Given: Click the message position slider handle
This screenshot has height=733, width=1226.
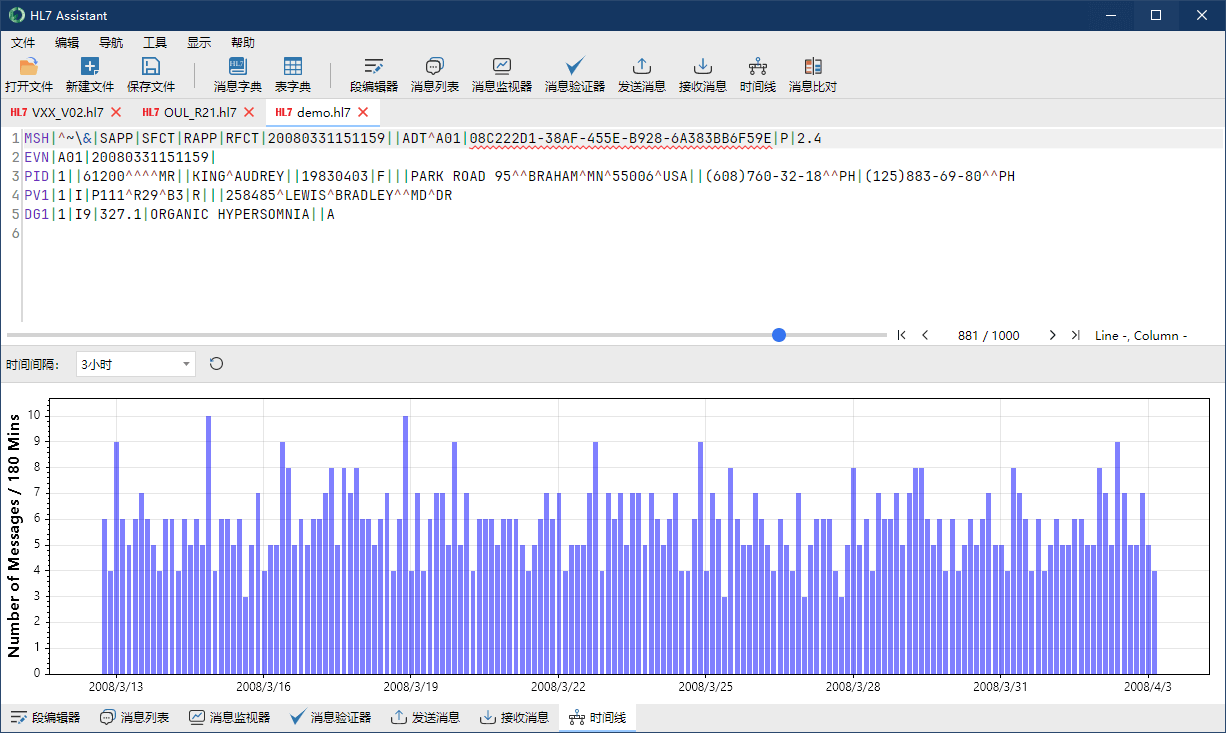Looking at the screenshot, I should (779, 336).
